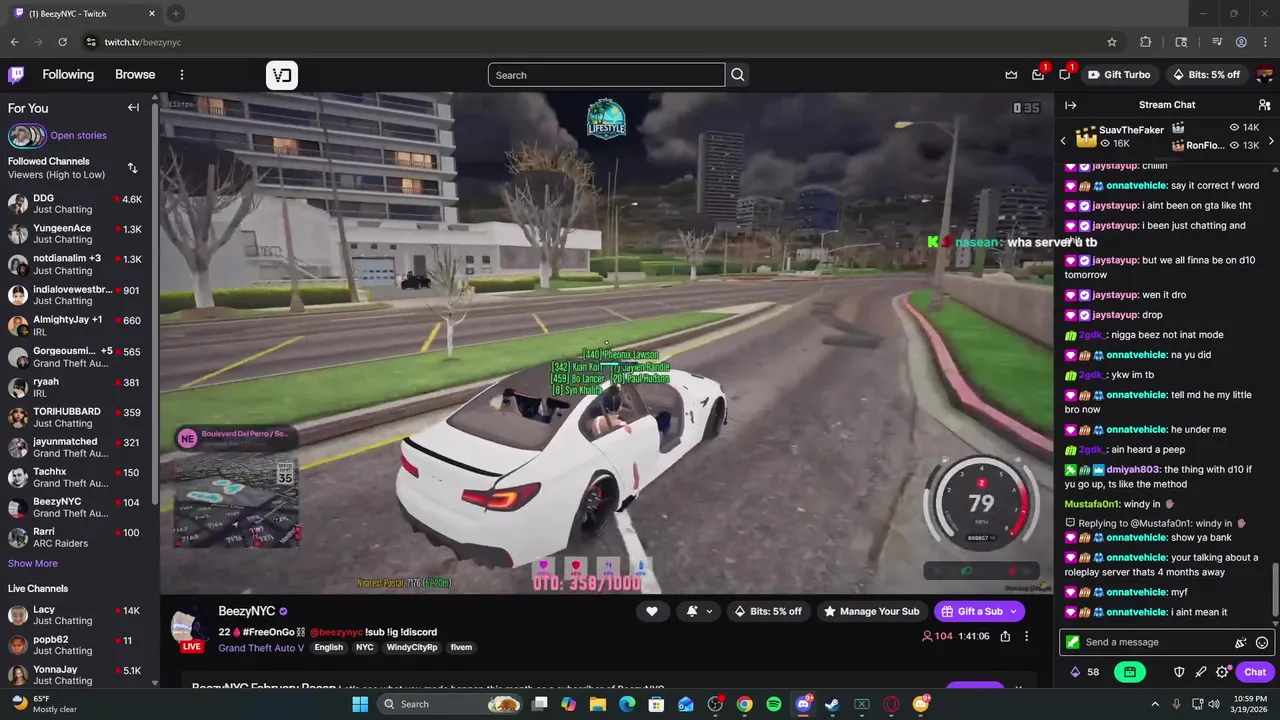This screenshot has width=1280, height=720.
Task: Open the Browse tab
Action: click(135, 75)
